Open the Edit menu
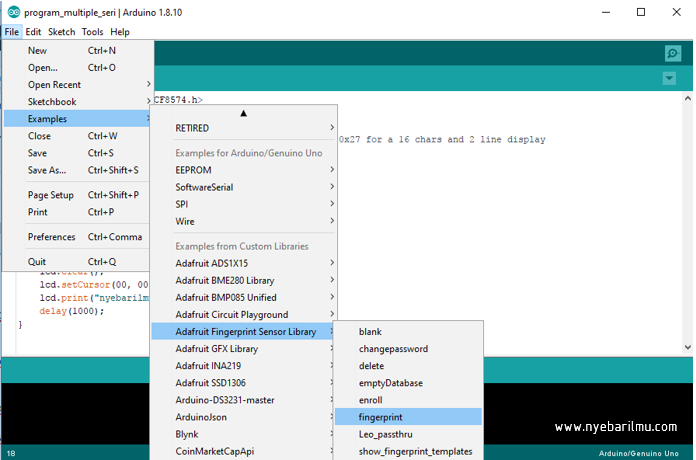Viewport: 696px width, 460px height. [x=33, y=32]
